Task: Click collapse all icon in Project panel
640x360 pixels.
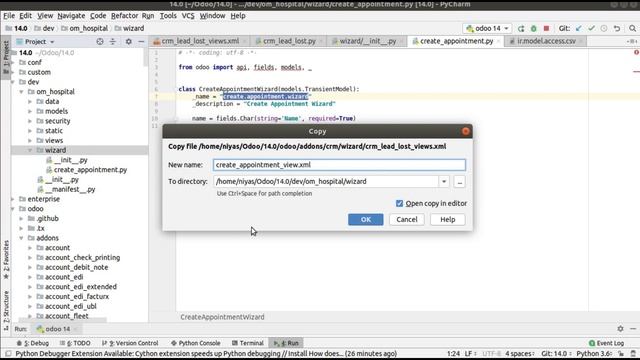Action: click(x=113, y=42)
